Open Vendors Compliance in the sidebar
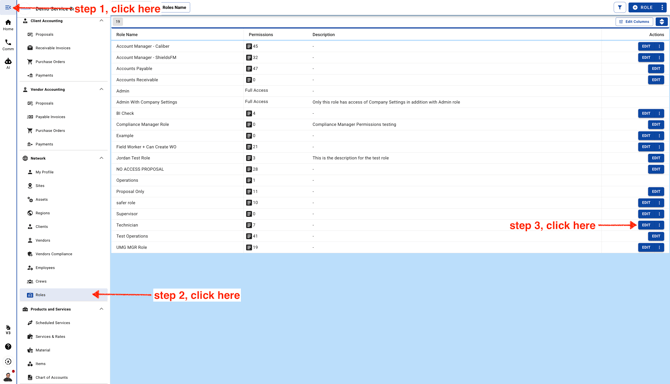670x384 pixels. coord(54,254)
